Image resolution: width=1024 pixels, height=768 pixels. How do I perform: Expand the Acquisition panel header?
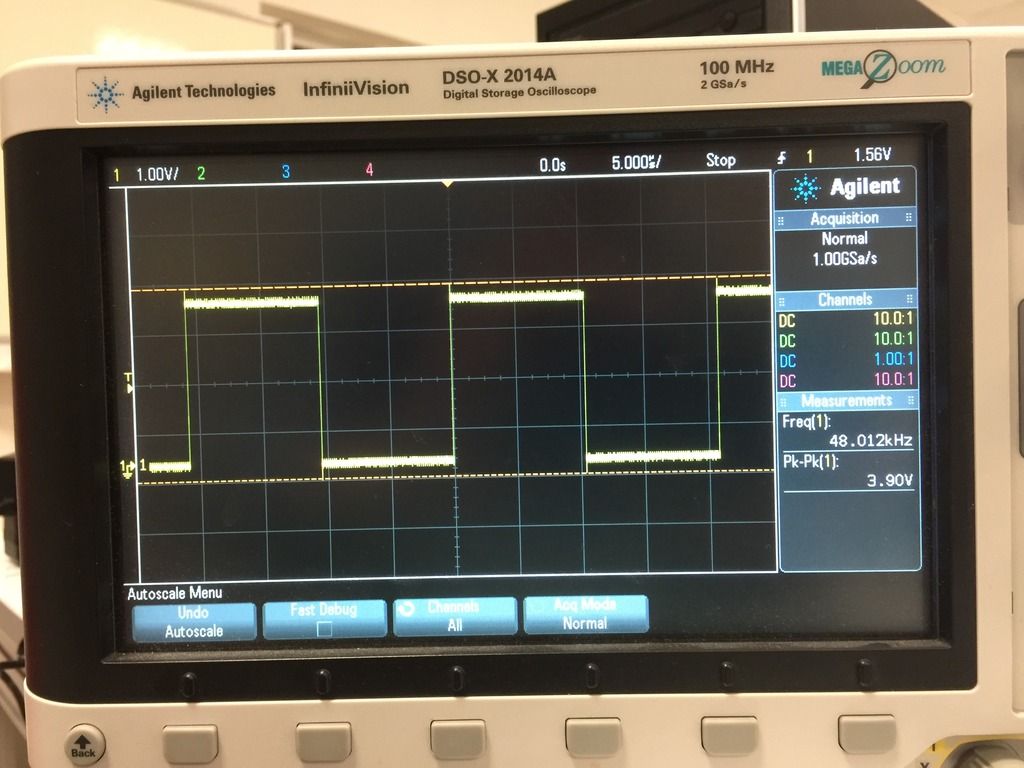pos(845,218)
